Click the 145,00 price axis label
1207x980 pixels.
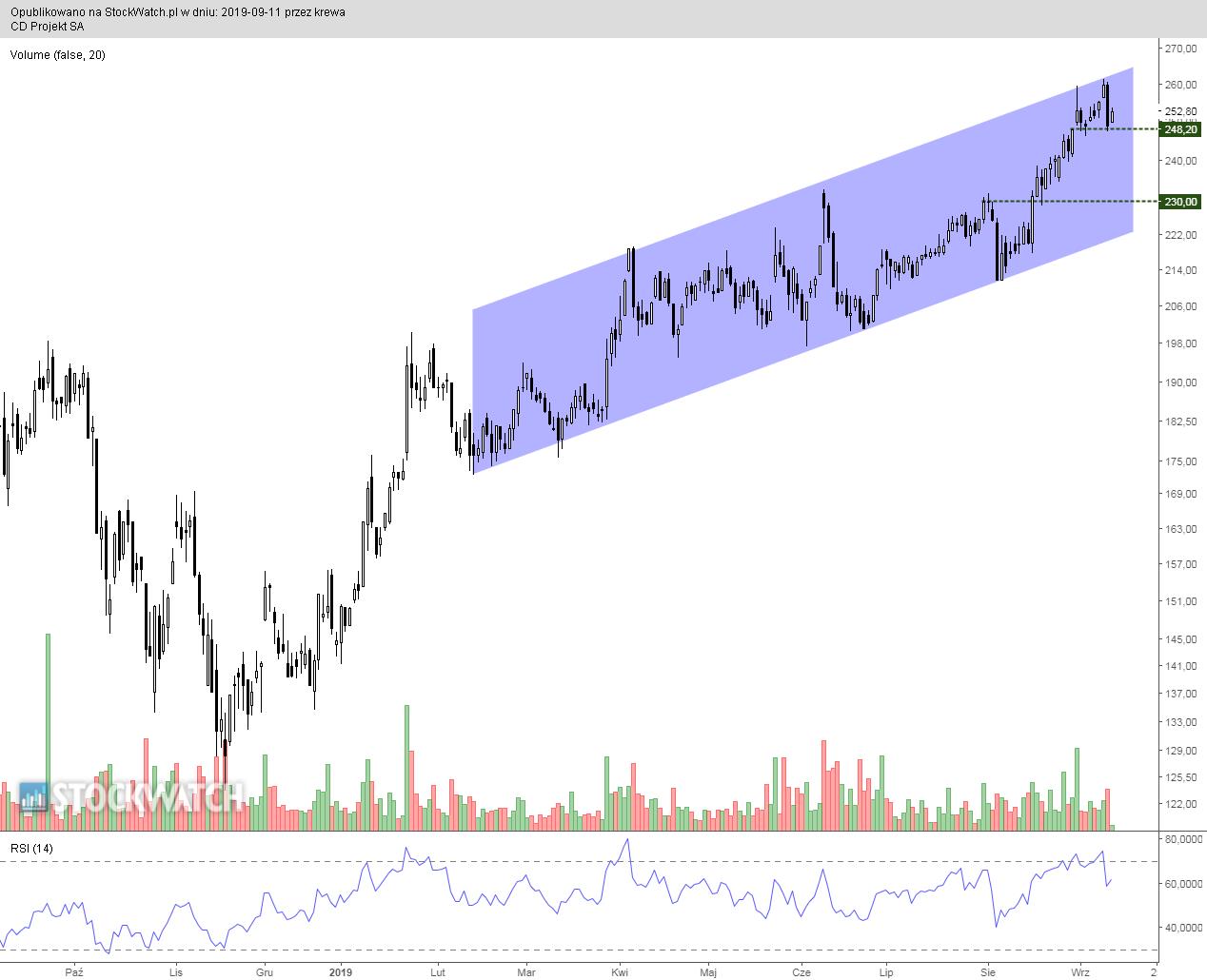tap(1182, 638)
